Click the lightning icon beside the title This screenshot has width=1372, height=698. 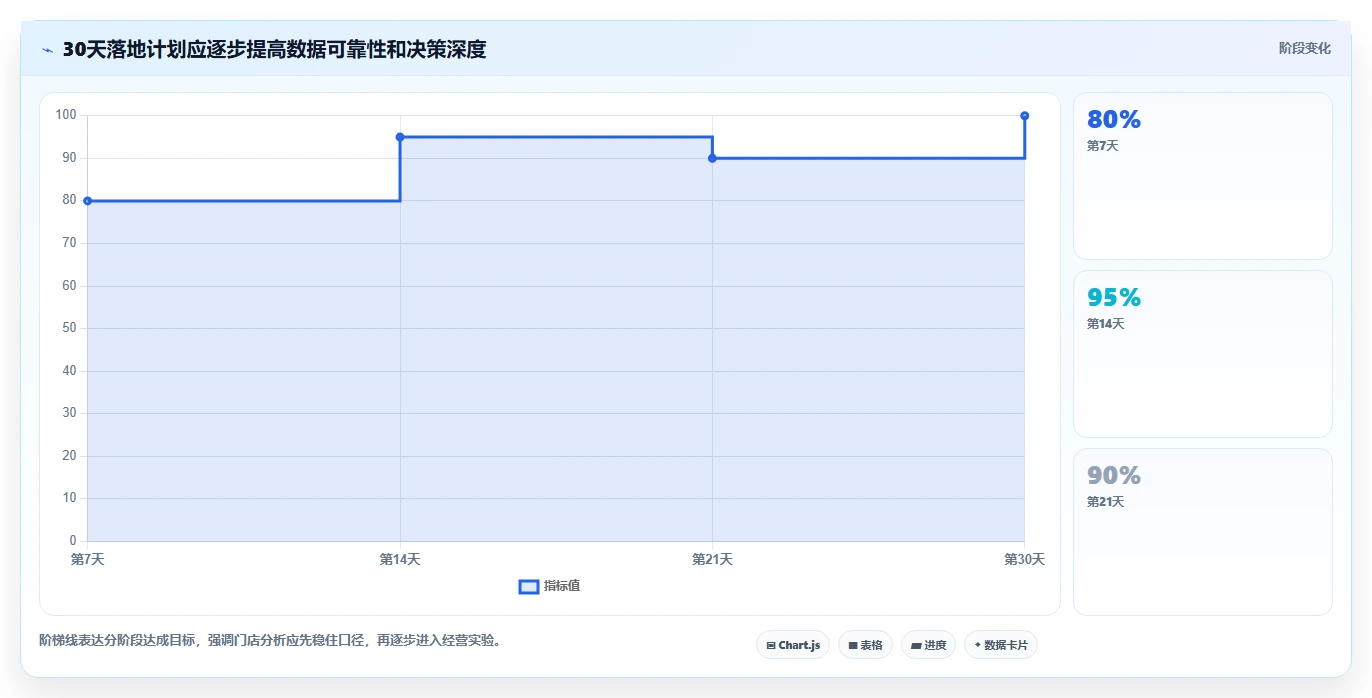[x=48, y=50]
